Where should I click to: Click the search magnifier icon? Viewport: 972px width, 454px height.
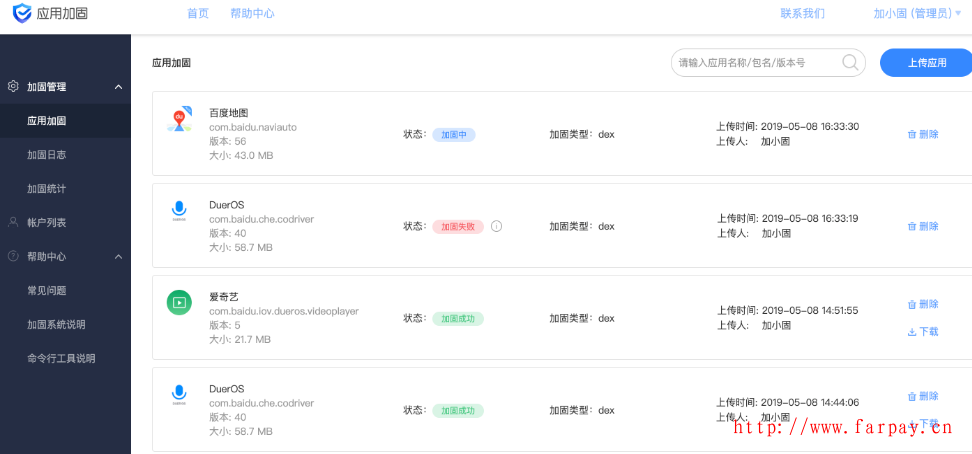(851, 62)
